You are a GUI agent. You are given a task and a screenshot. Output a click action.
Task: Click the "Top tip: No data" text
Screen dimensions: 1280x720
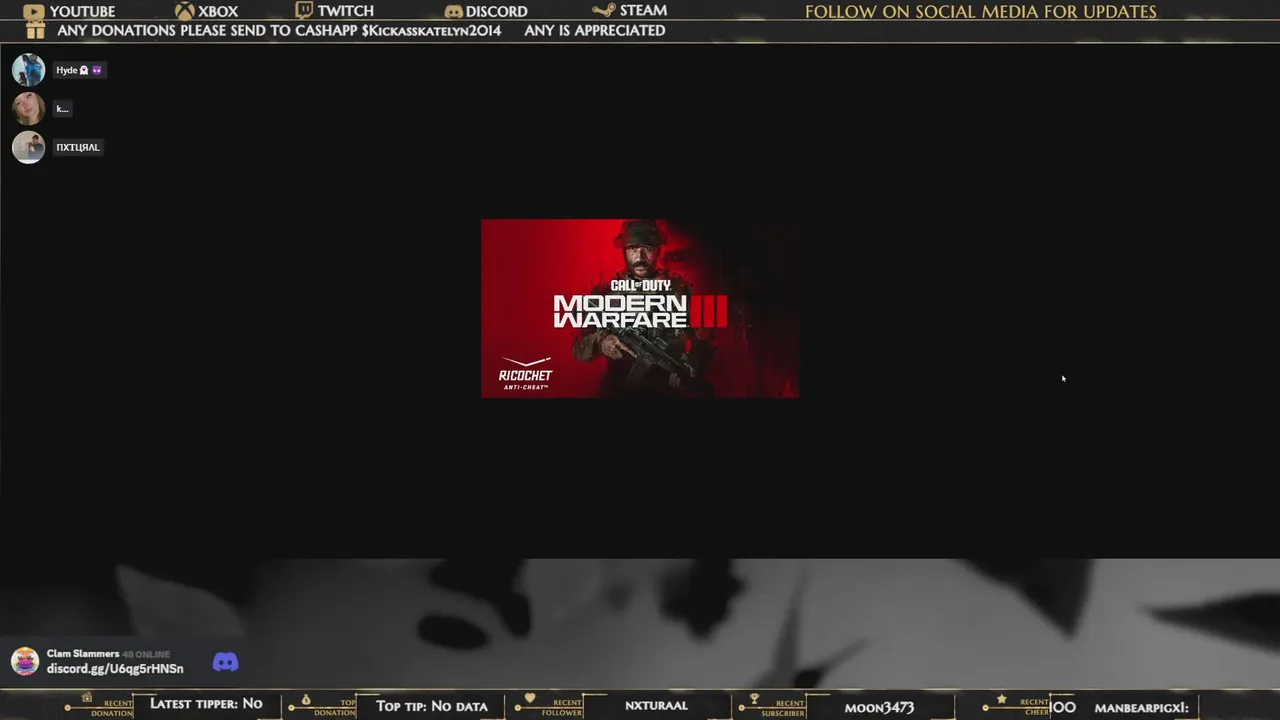pyautogui.click(x=432, y=706)
